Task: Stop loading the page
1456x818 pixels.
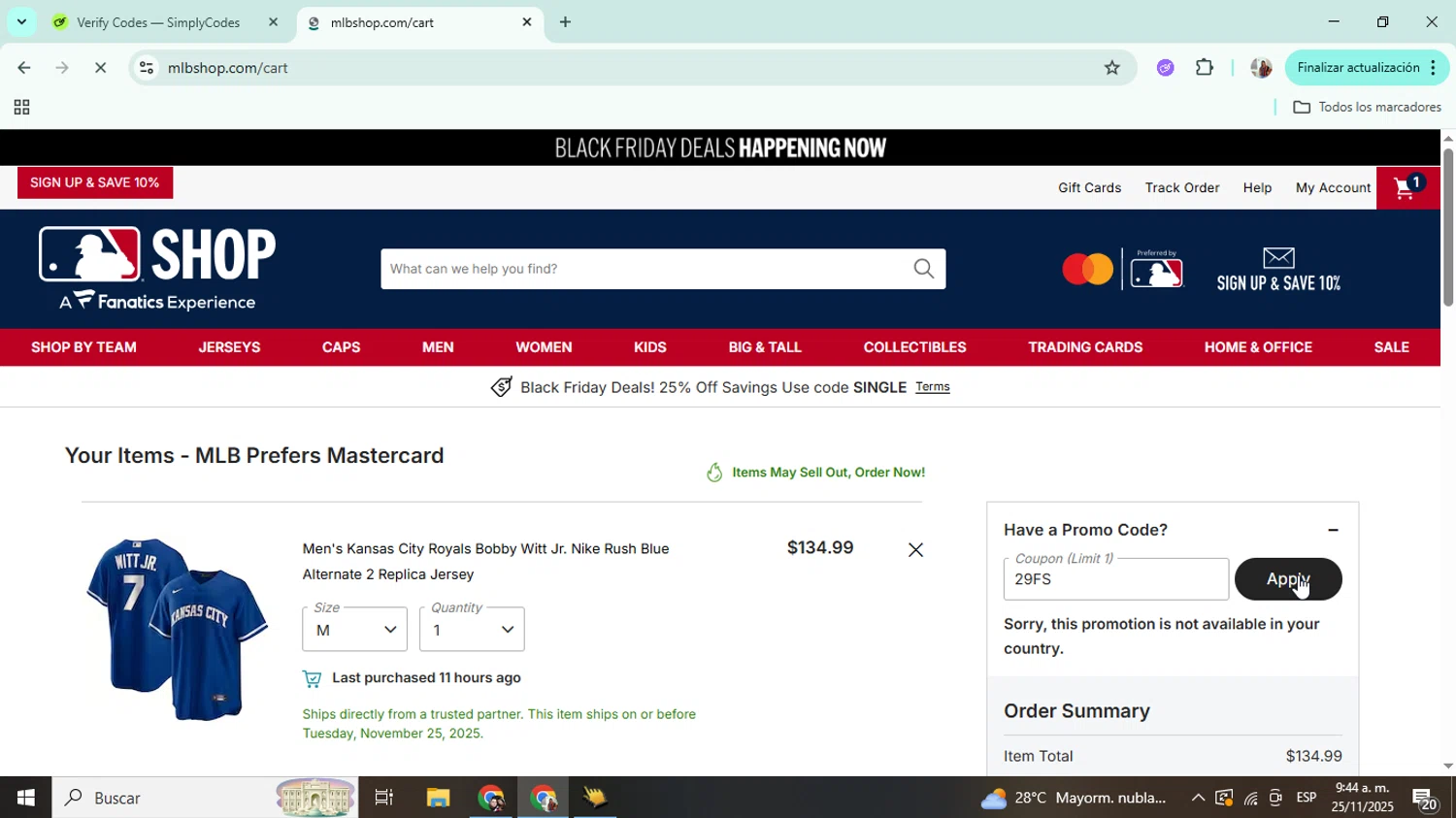Action: pyautogui.click(x=100, y=68)
